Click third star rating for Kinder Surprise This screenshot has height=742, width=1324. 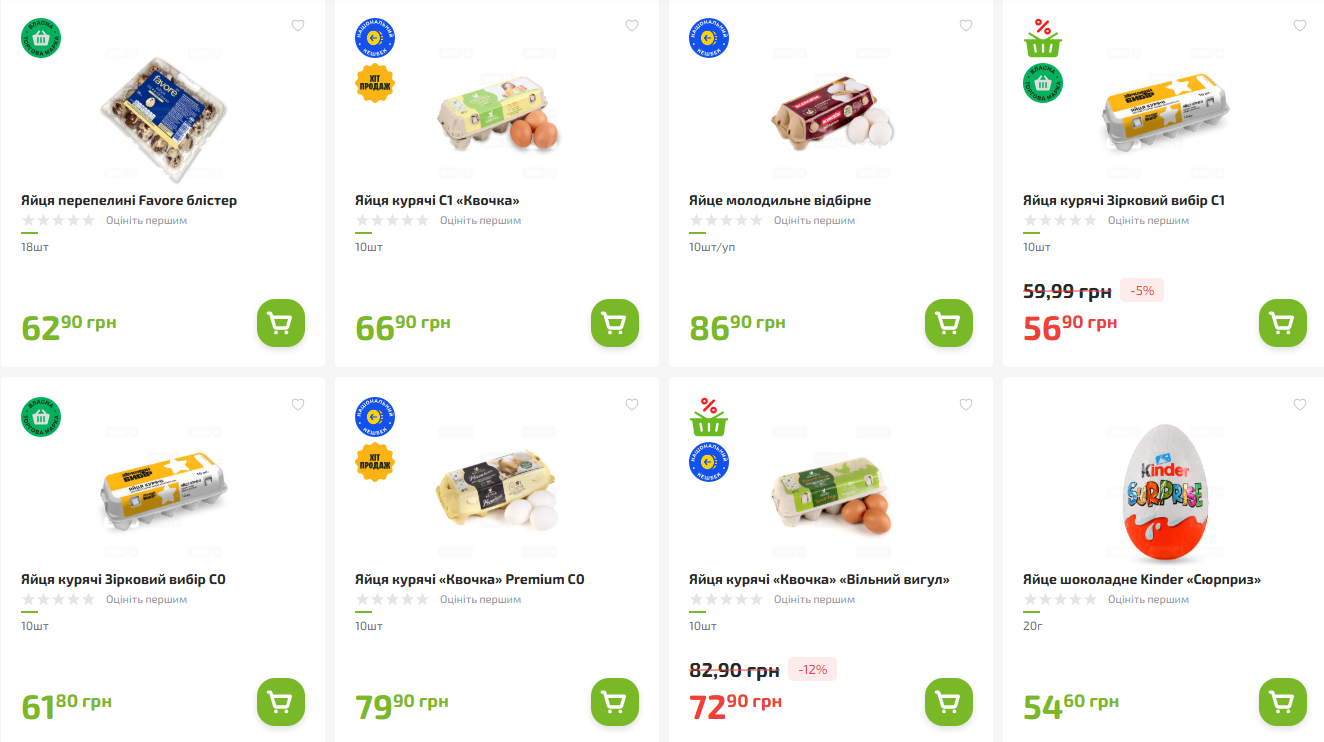(1059, 599)
